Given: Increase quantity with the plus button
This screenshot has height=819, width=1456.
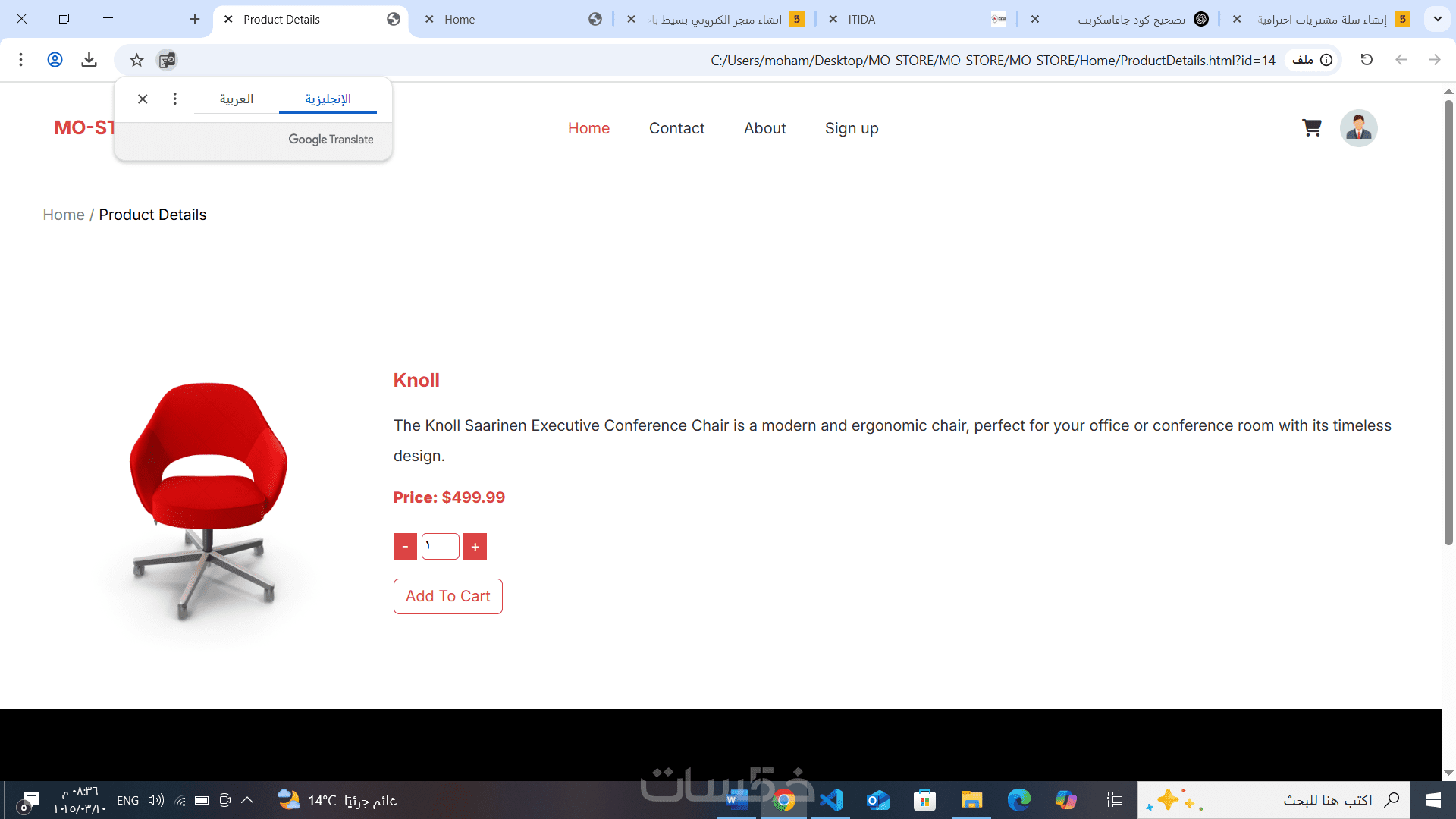Looking at the screenshot, I should (475, 547).
